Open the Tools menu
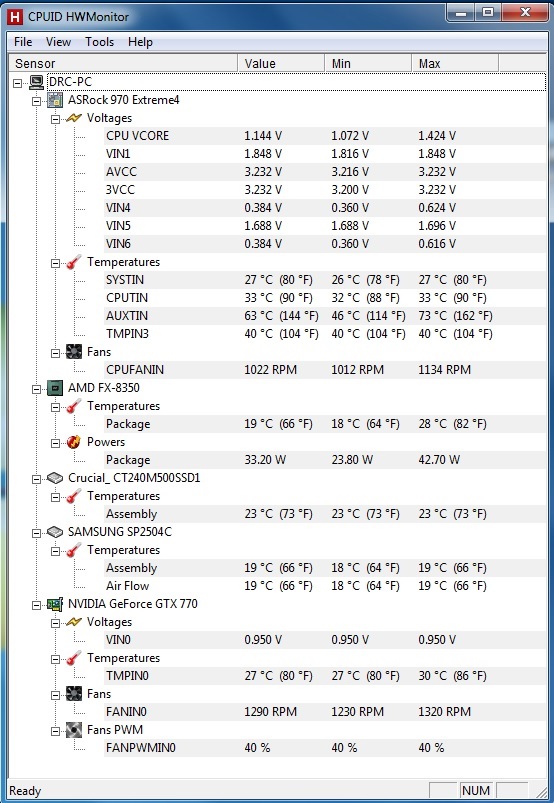The width and height of the screenshot is (554, 803). (x=99, y=42)
